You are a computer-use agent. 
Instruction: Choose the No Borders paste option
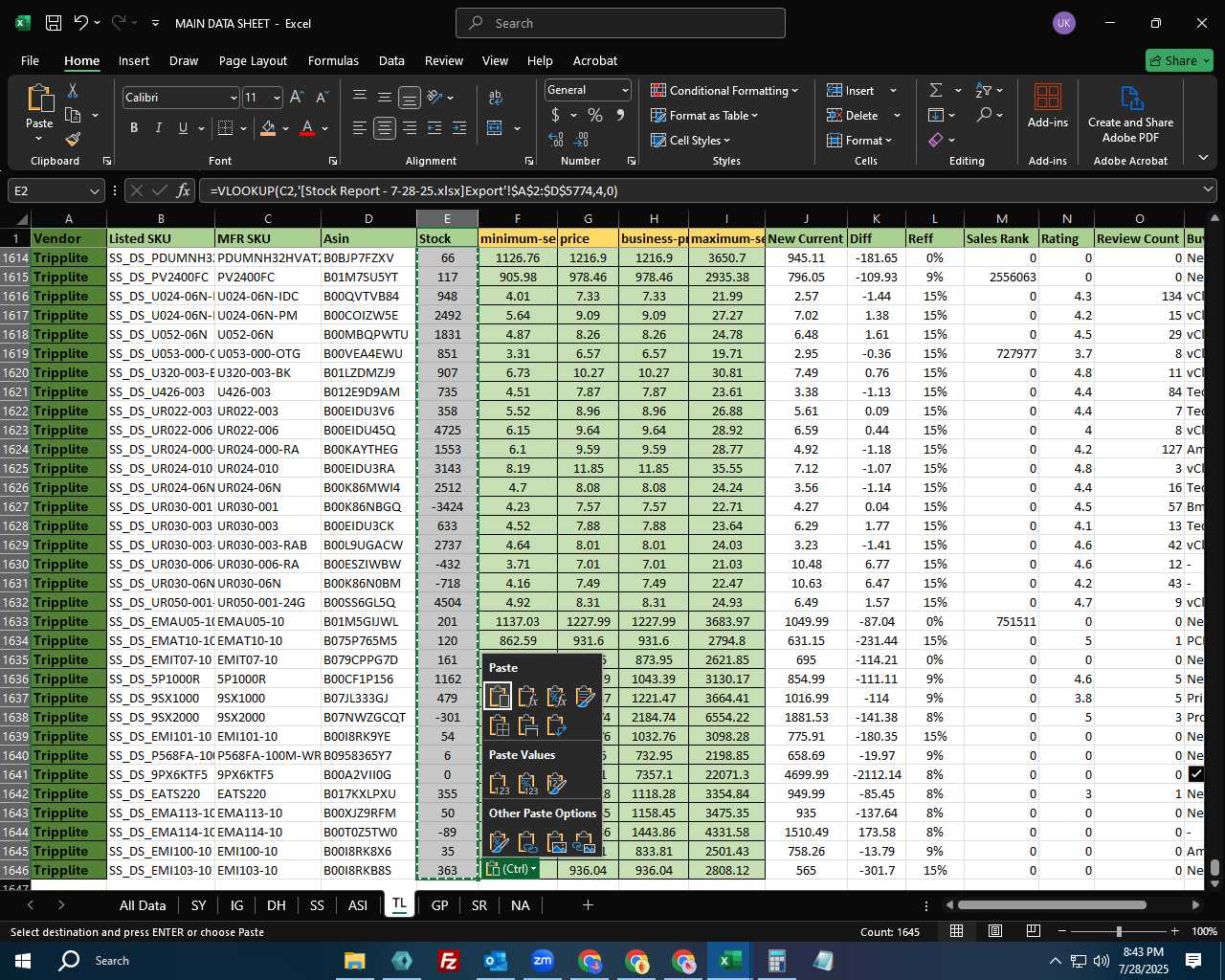[499, 726]
